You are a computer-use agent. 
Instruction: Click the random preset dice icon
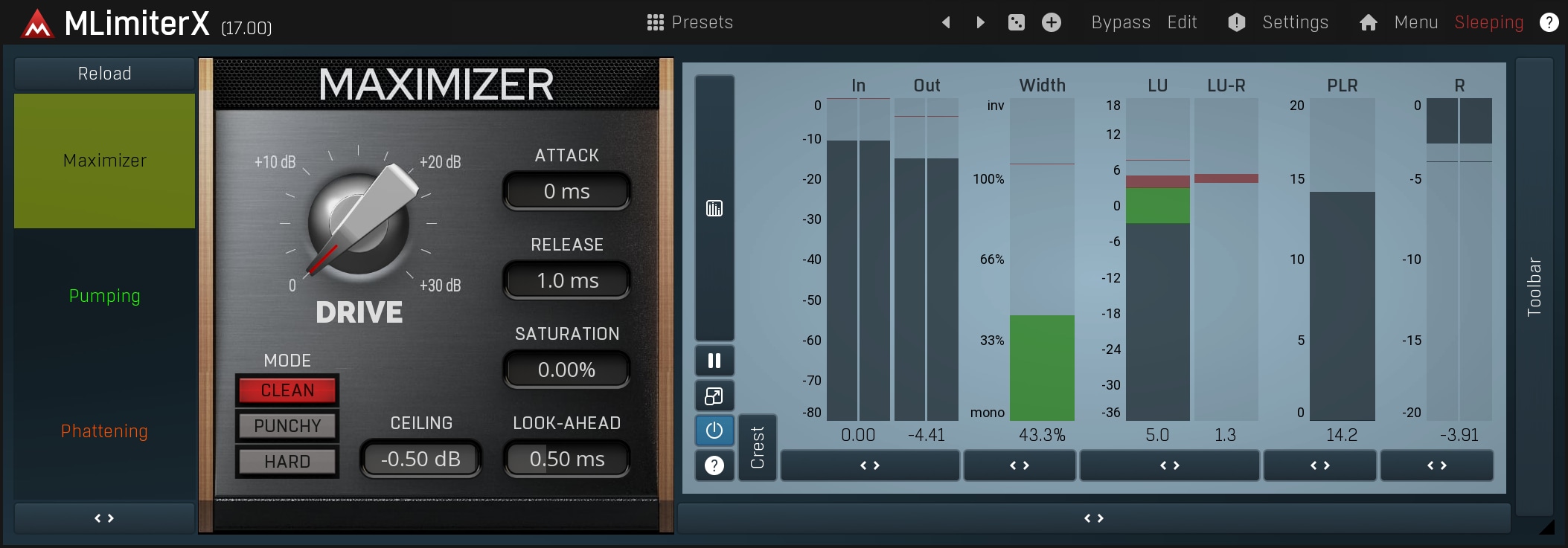pyautogui.click(x=1016, y=22)
